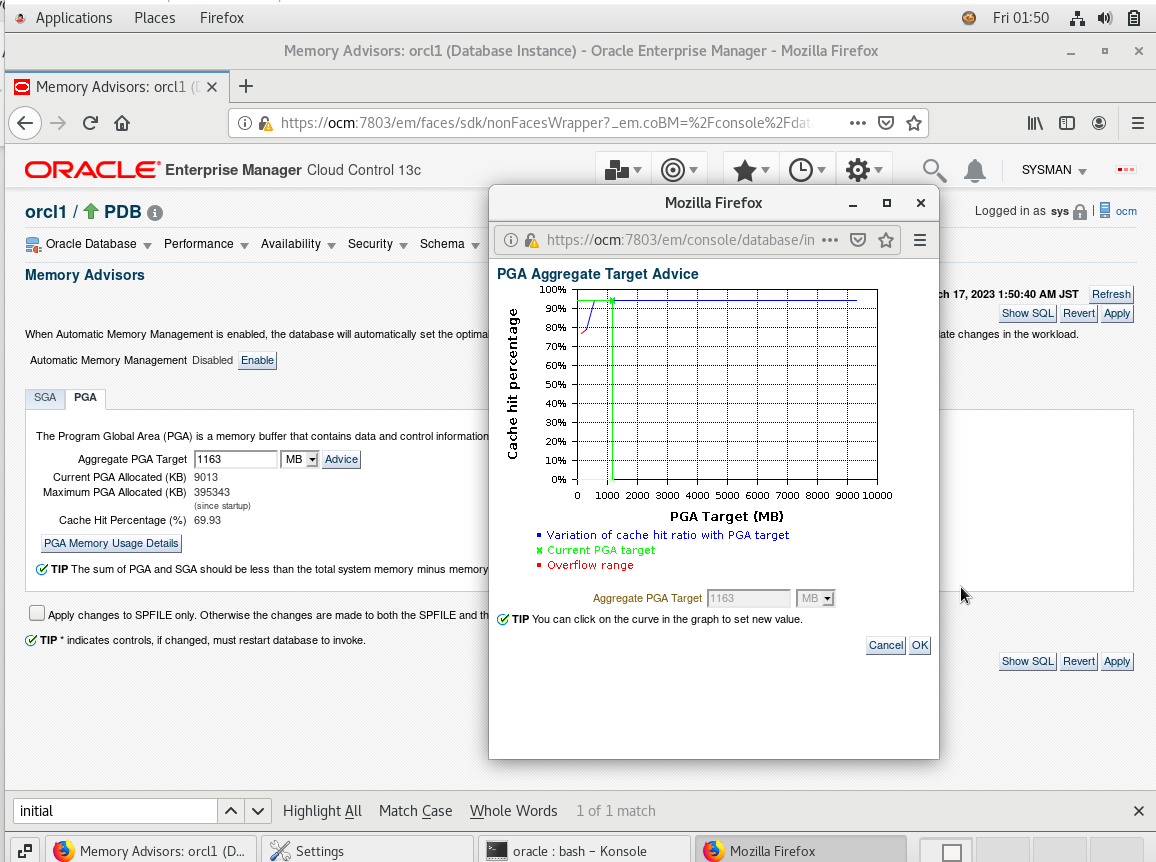Viewport: 1156px width, 862px height.
Task: Switch to SGA tab
Action: click(45, 397)
